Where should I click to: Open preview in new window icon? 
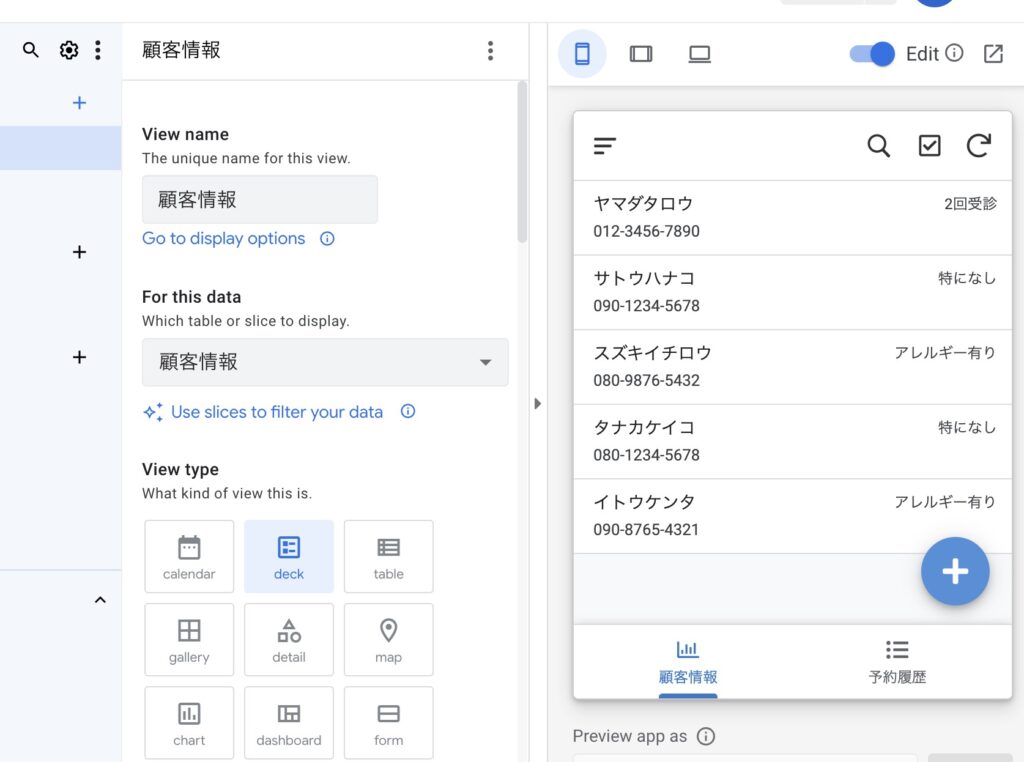(x=993, y=54)
